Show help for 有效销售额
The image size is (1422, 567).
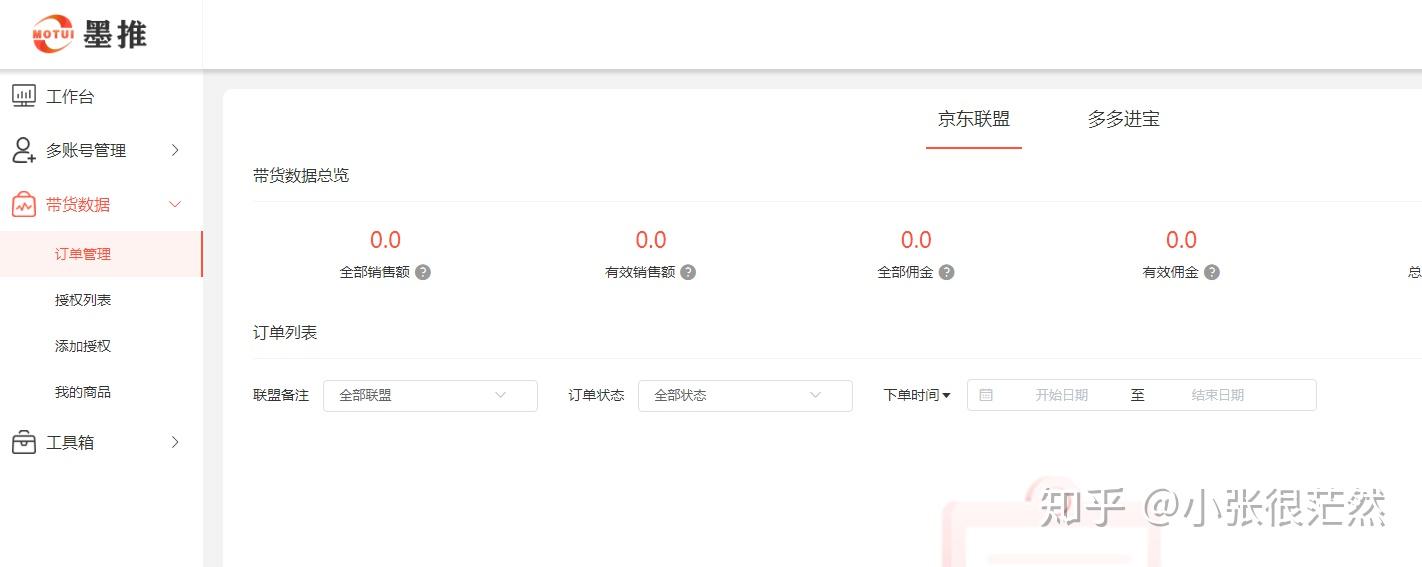point(688,272)
